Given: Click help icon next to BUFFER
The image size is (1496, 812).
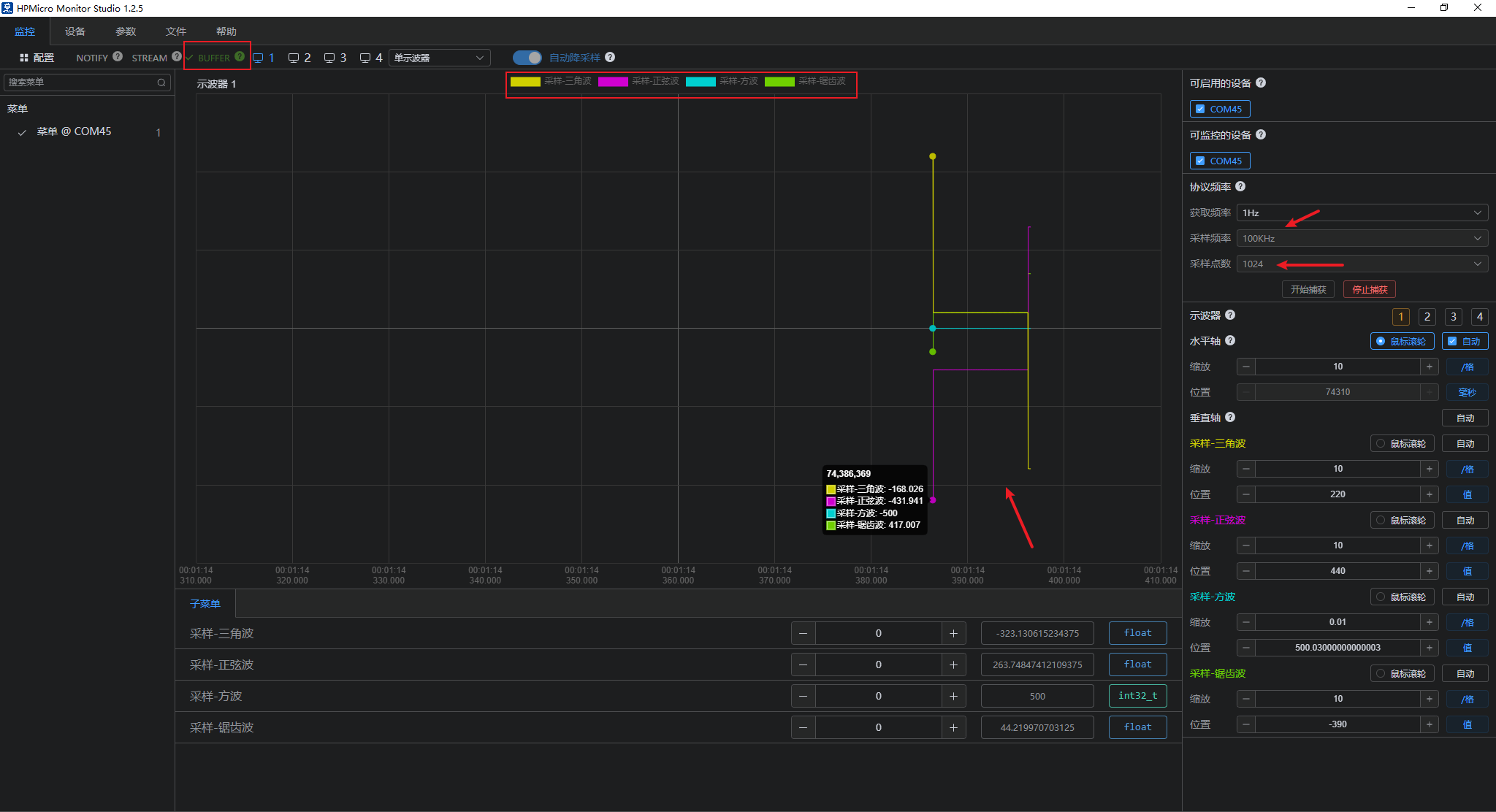Looking at the screenshot, I should 240,56.
